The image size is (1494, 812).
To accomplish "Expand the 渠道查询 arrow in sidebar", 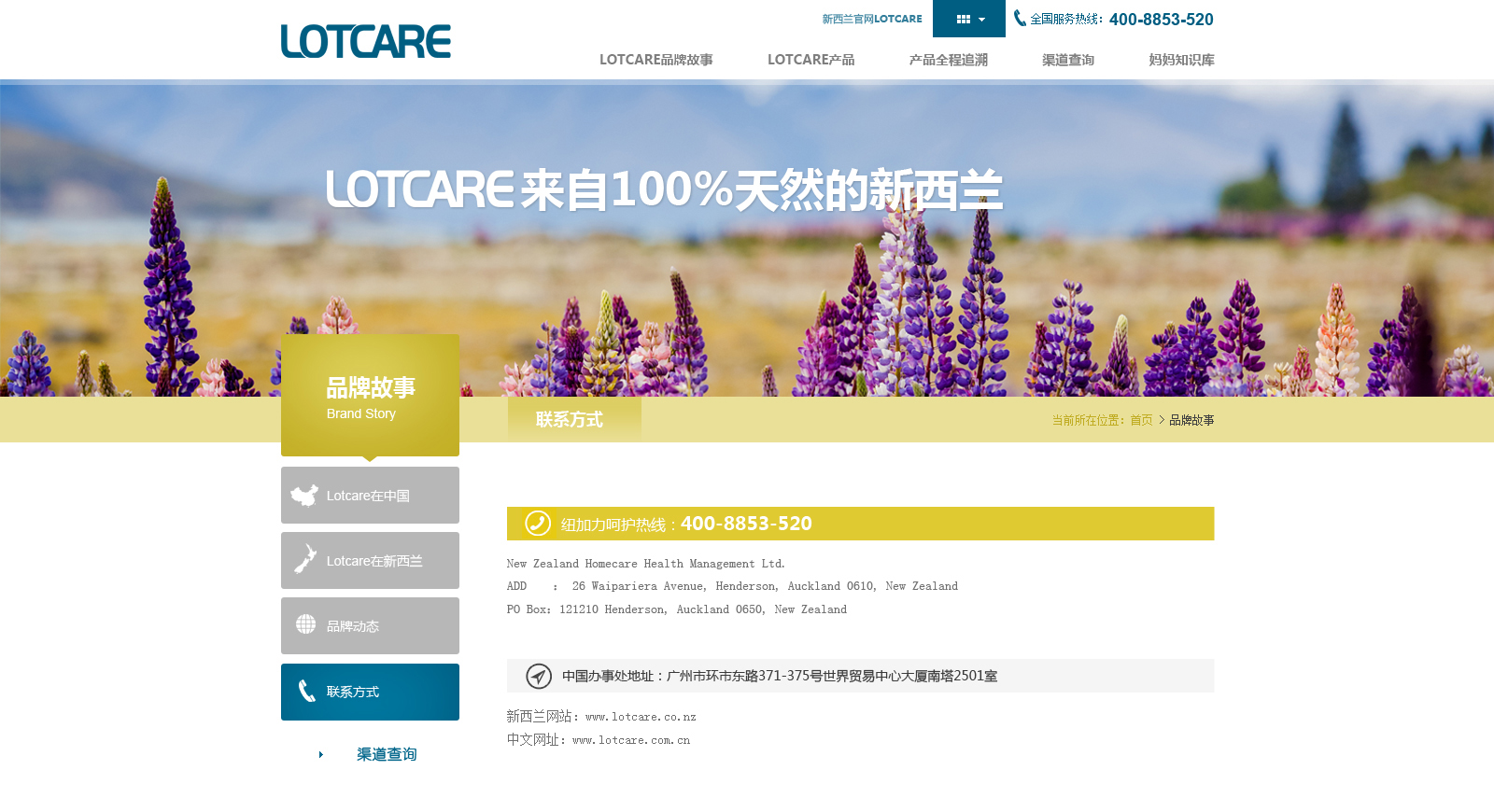I will click(321, 754).
